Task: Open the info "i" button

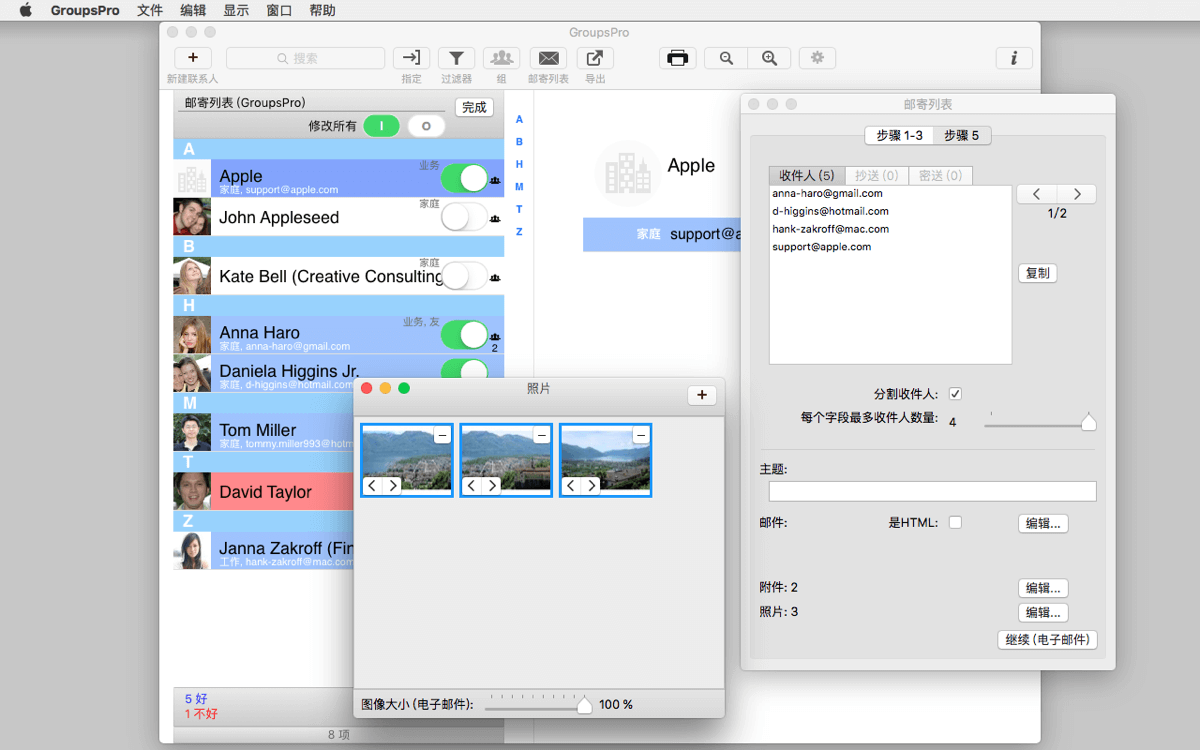Action: click(1014, 58)
